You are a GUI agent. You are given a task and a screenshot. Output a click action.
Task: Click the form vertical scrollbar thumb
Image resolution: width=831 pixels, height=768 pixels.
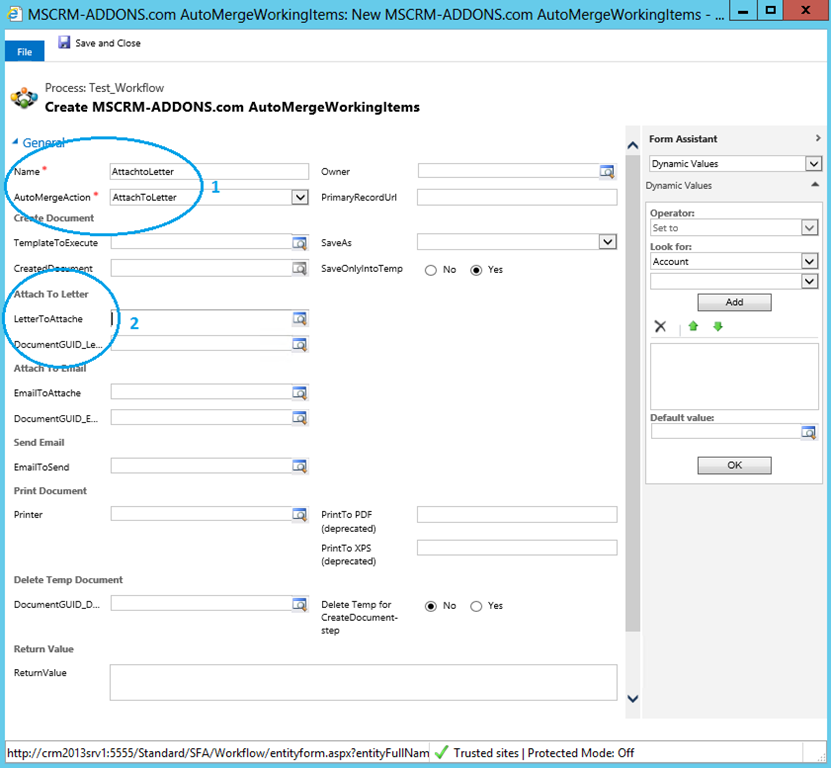(632, 391)
